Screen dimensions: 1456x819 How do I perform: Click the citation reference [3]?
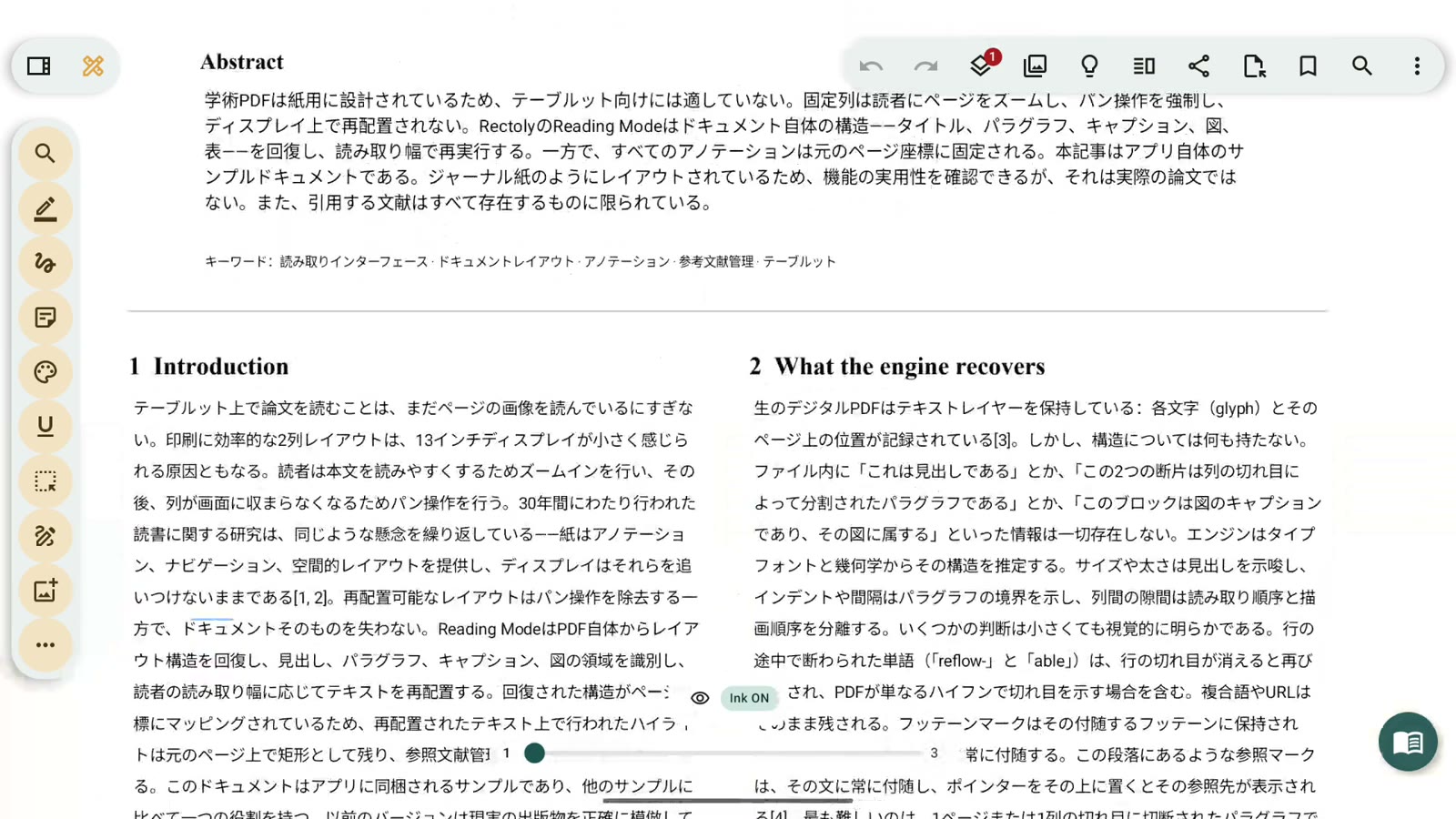point(1002,440)
